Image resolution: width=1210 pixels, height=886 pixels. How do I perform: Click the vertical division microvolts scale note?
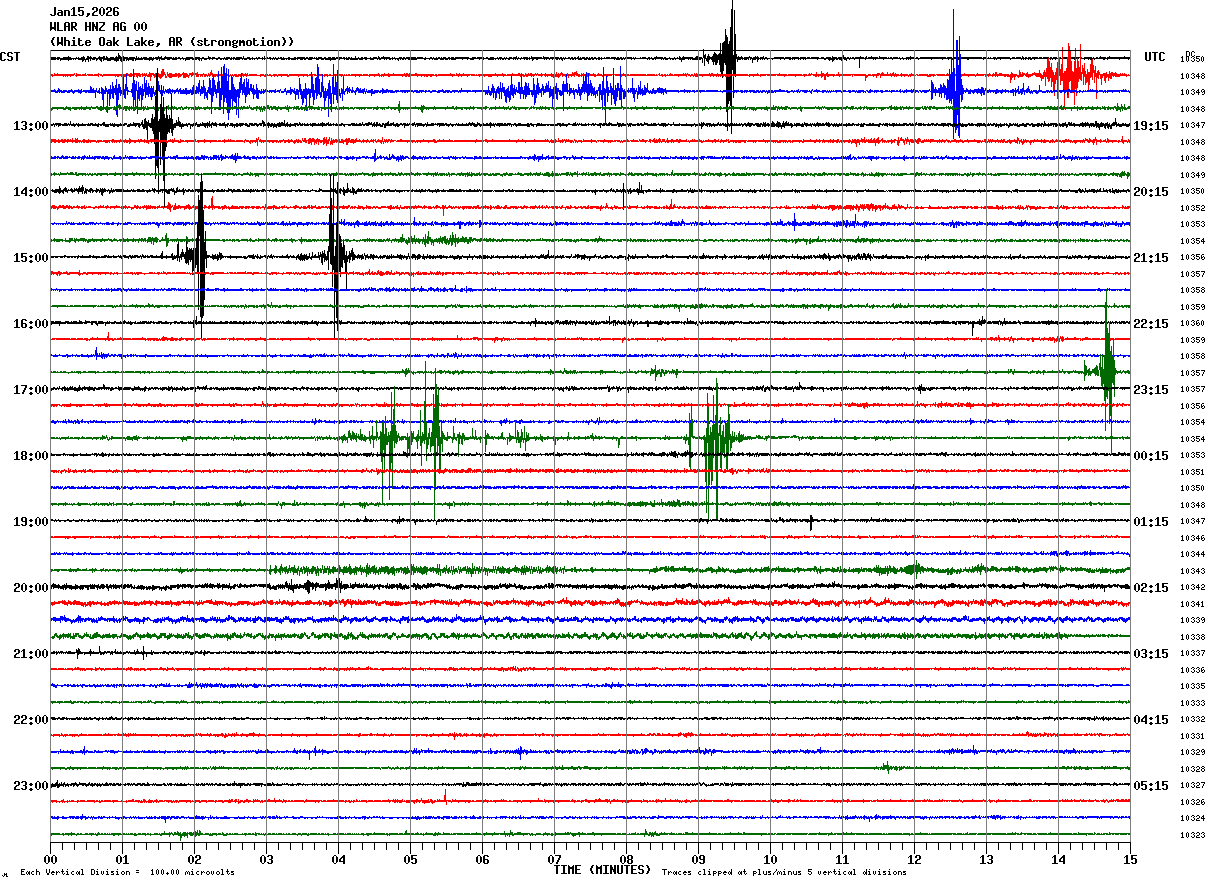click(x=127, y=873)
